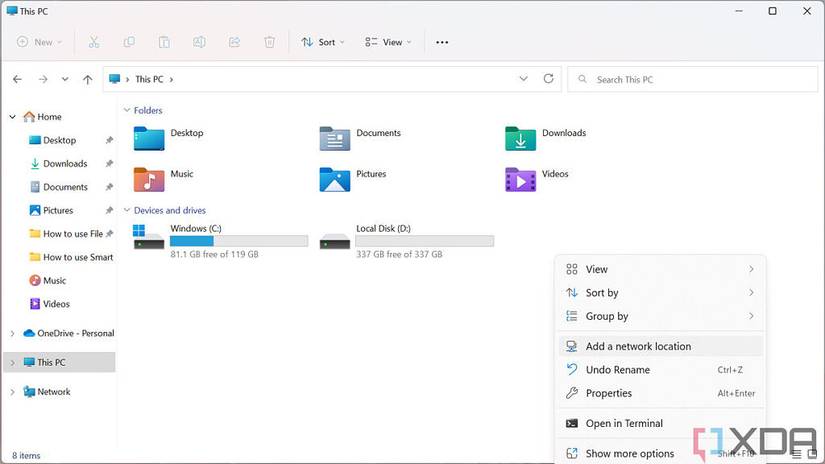Screen dimensions: 825x464
Task: Open the Pictures folder icon
Action: tap(335, 179)
